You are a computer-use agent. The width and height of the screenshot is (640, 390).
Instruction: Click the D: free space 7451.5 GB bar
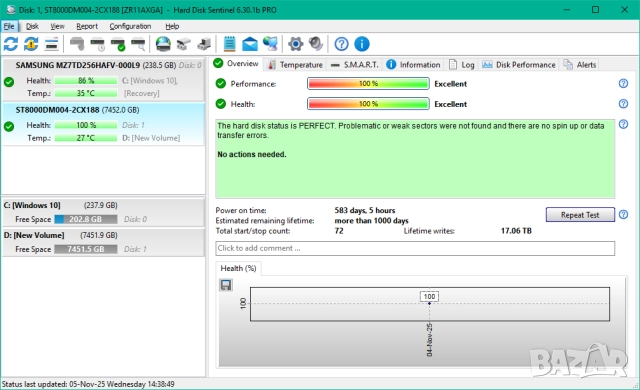click(86, 249)
